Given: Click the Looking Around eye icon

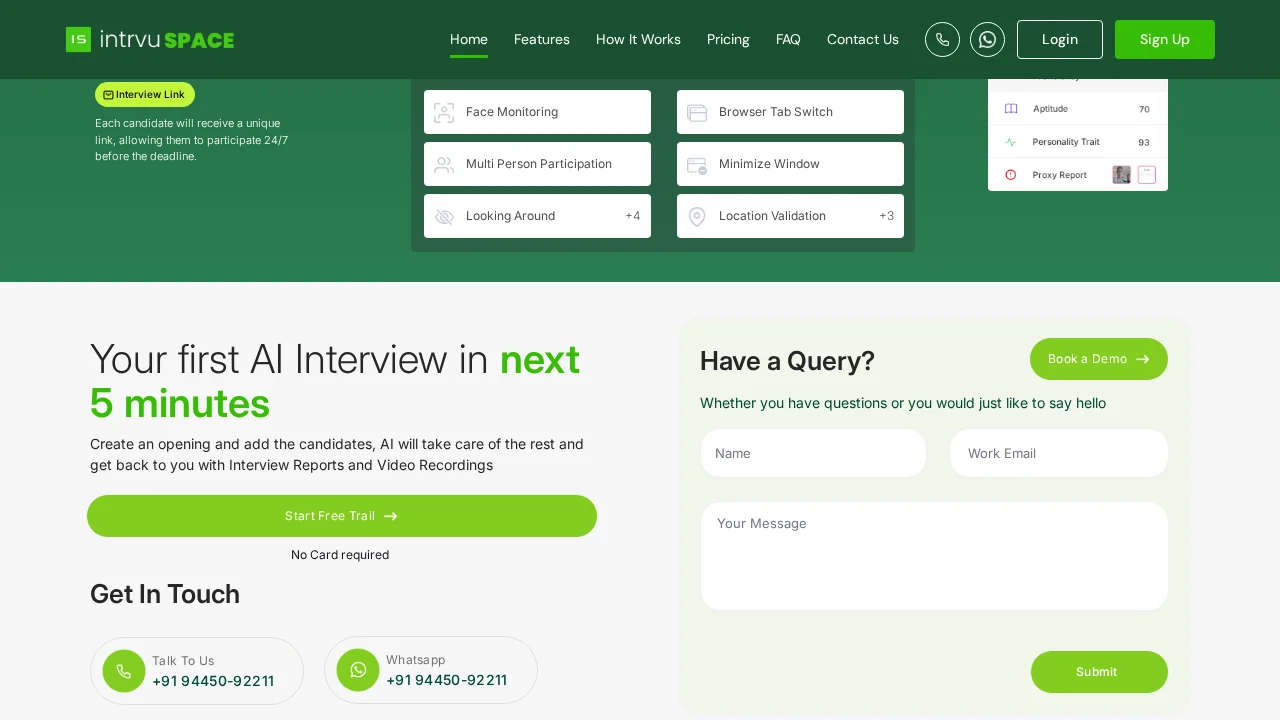Looking at the screenshot, I should pos(444,216).
